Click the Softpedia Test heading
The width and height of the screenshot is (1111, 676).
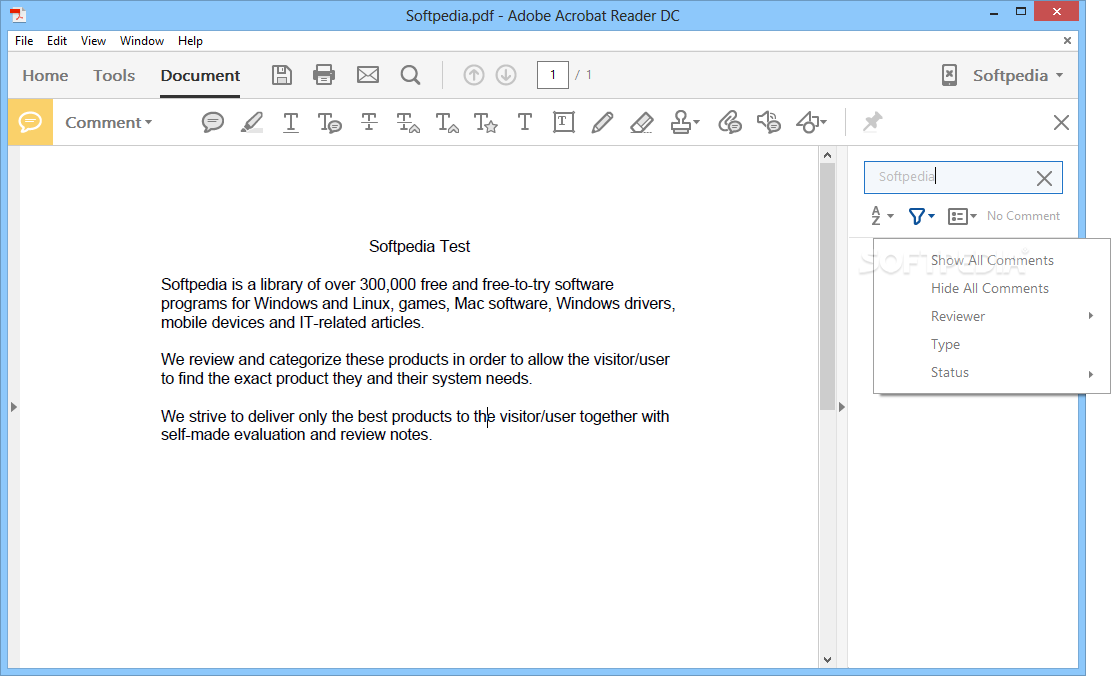(x=419, y=247)
